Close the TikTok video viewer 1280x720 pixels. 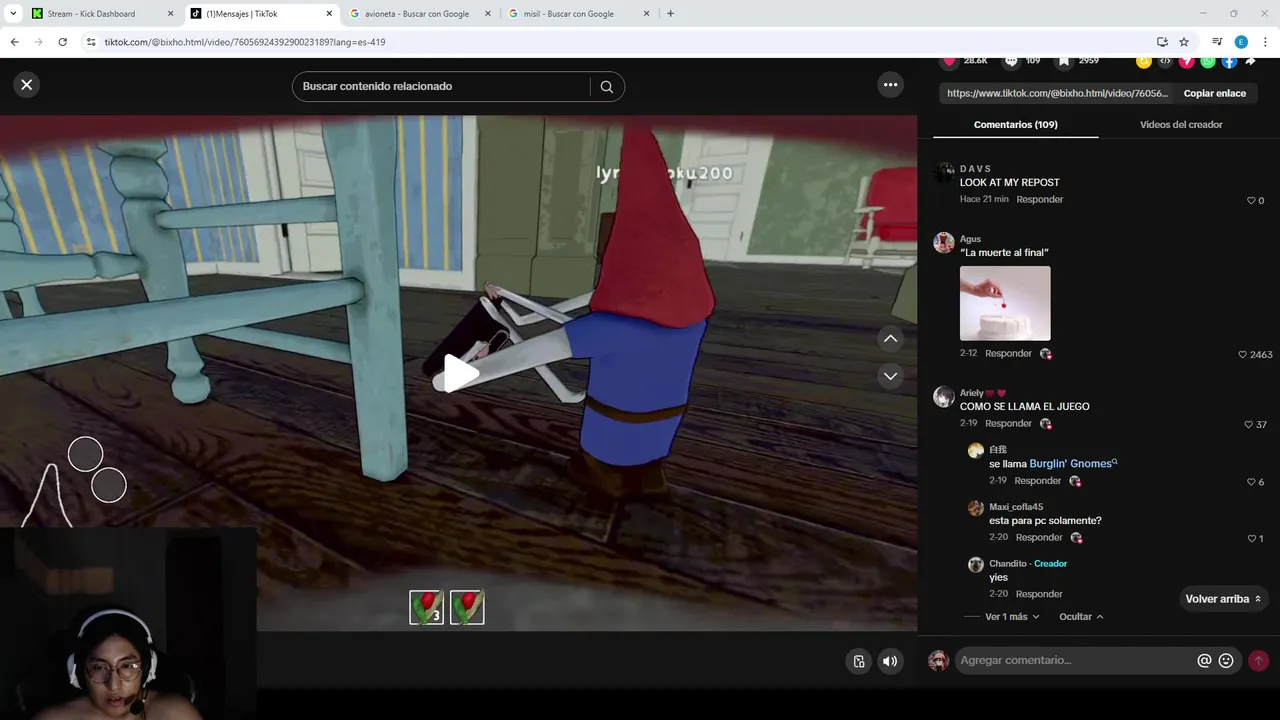27,85
